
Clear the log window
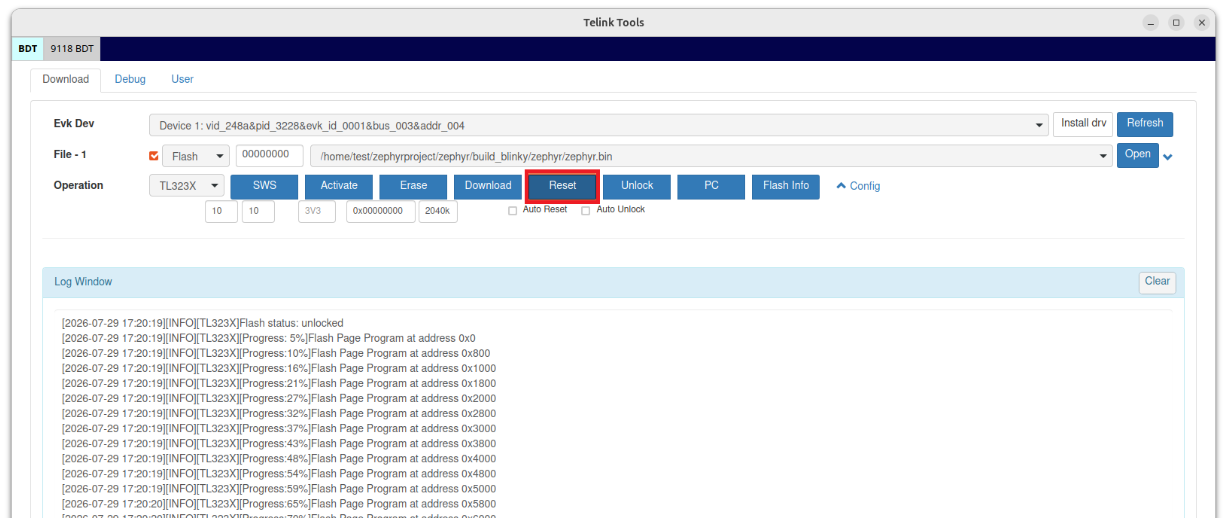point(1157,282)
